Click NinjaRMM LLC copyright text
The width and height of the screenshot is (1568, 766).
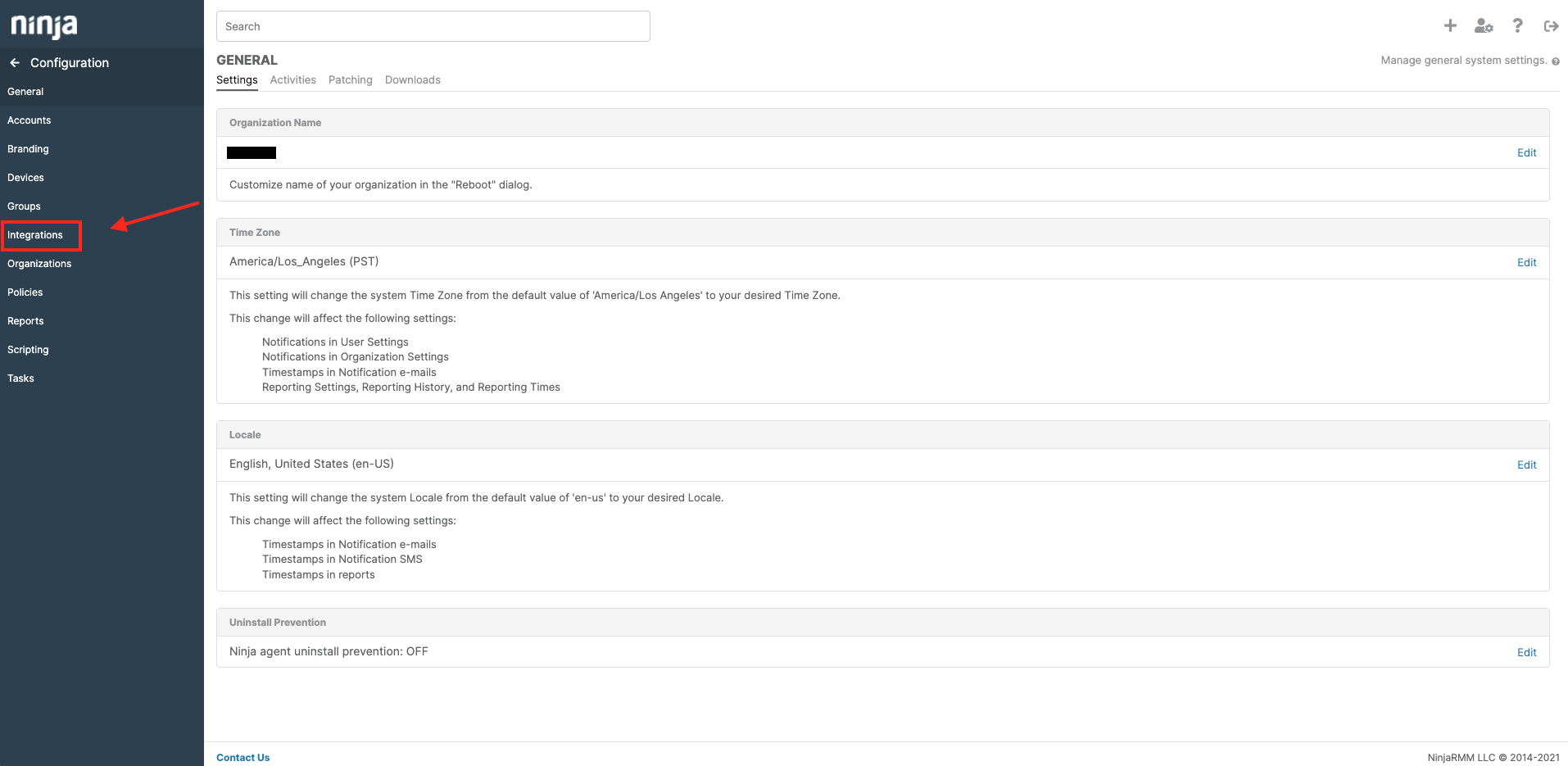[1493, 758]
